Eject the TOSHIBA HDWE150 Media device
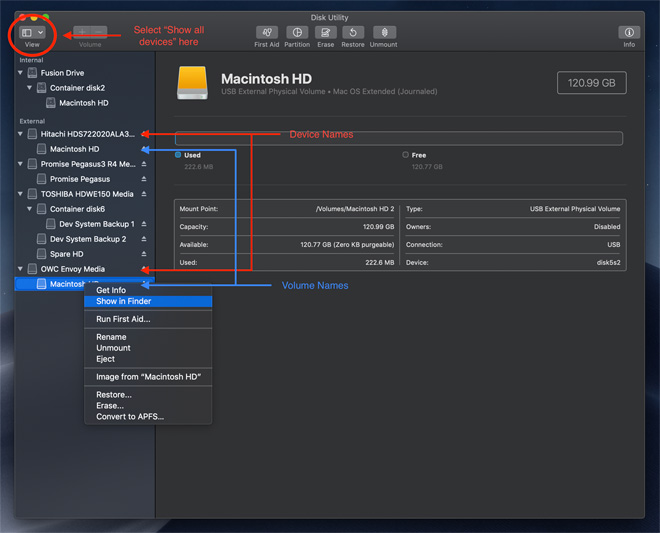 tap(144, 194)
